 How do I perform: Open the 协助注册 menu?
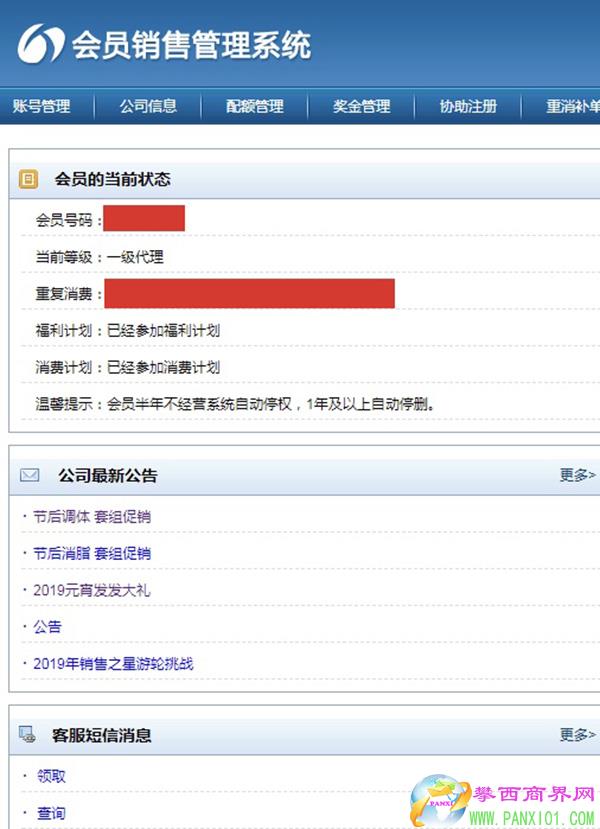[x=468, y=107]
